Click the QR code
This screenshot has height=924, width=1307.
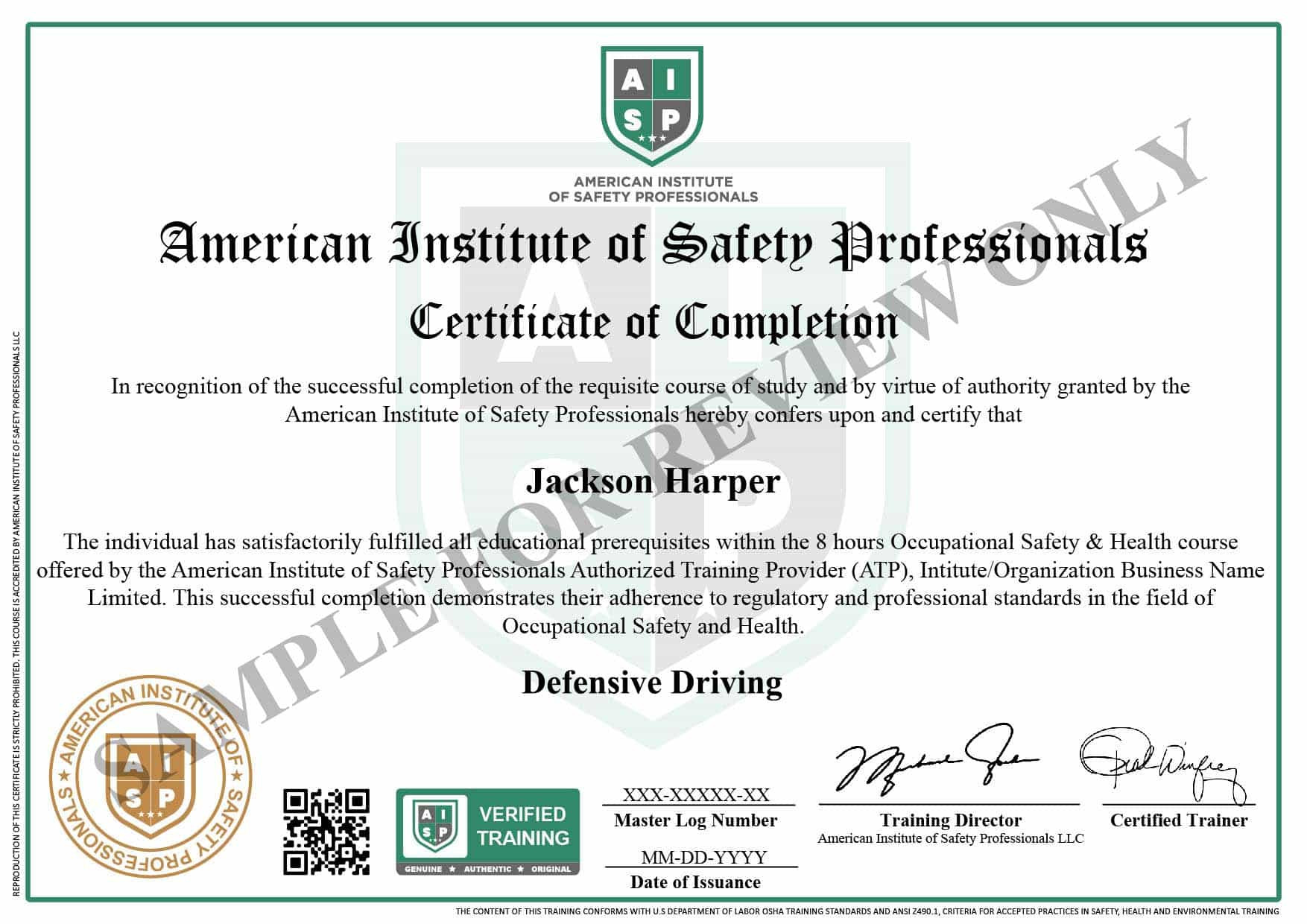pos(326,831)
